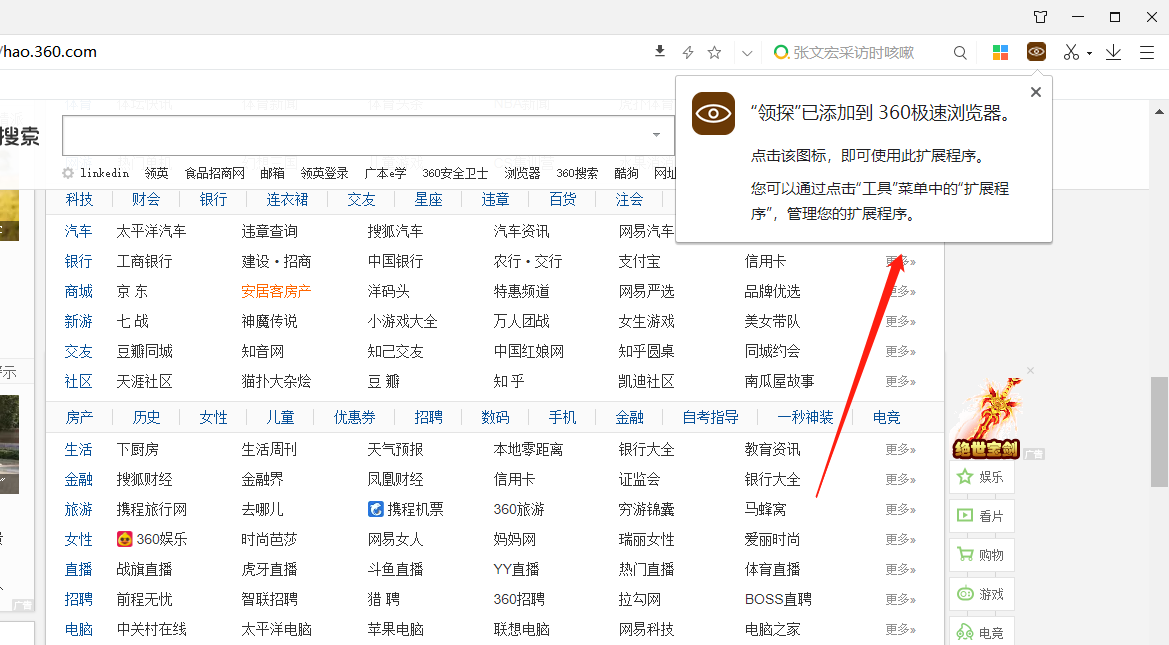Open the 太平洋汽车 link
The width and height of the screenshot is (1169, 645).
coord(151,231)
